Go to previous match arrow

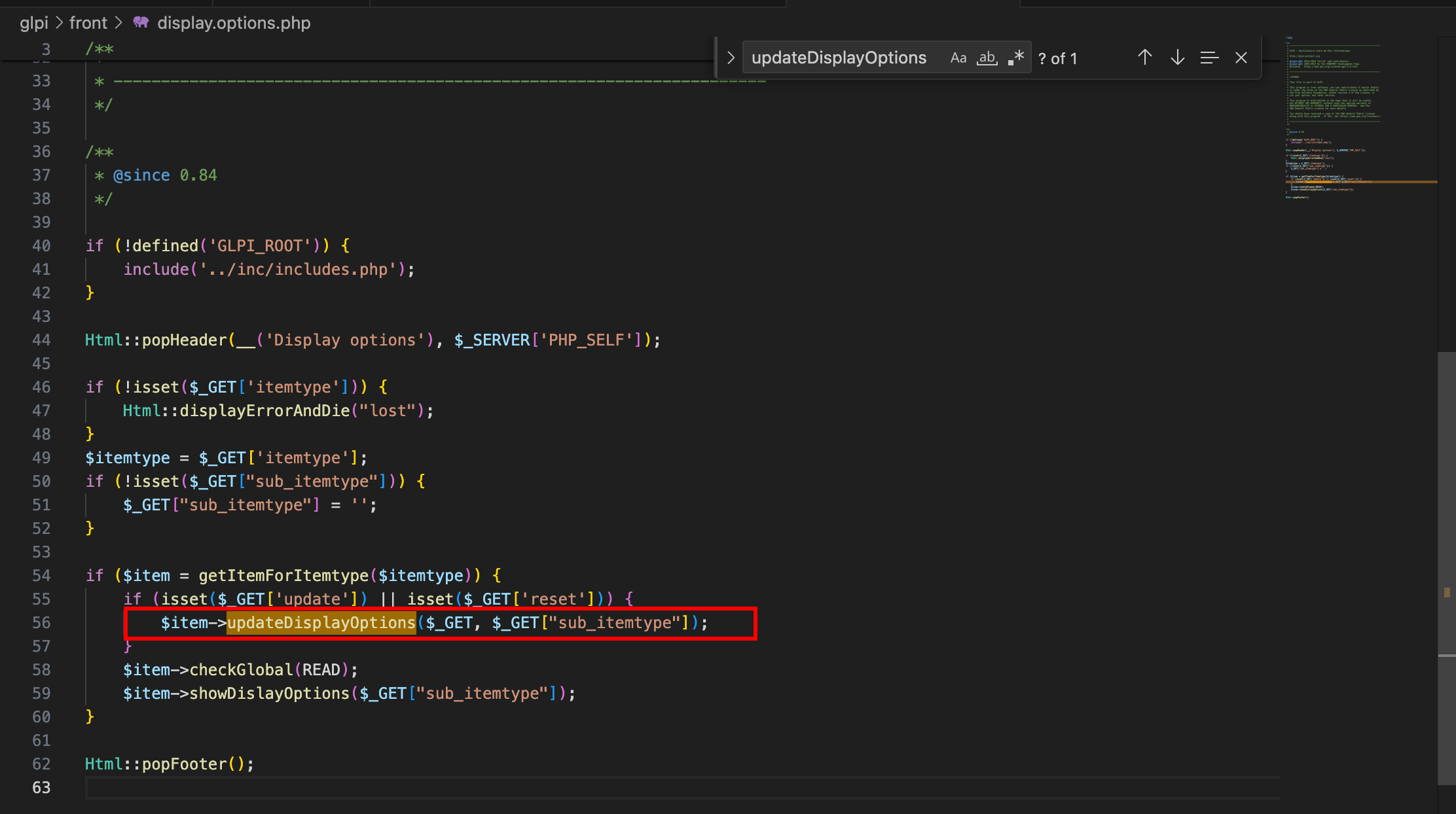(1145, 58)
